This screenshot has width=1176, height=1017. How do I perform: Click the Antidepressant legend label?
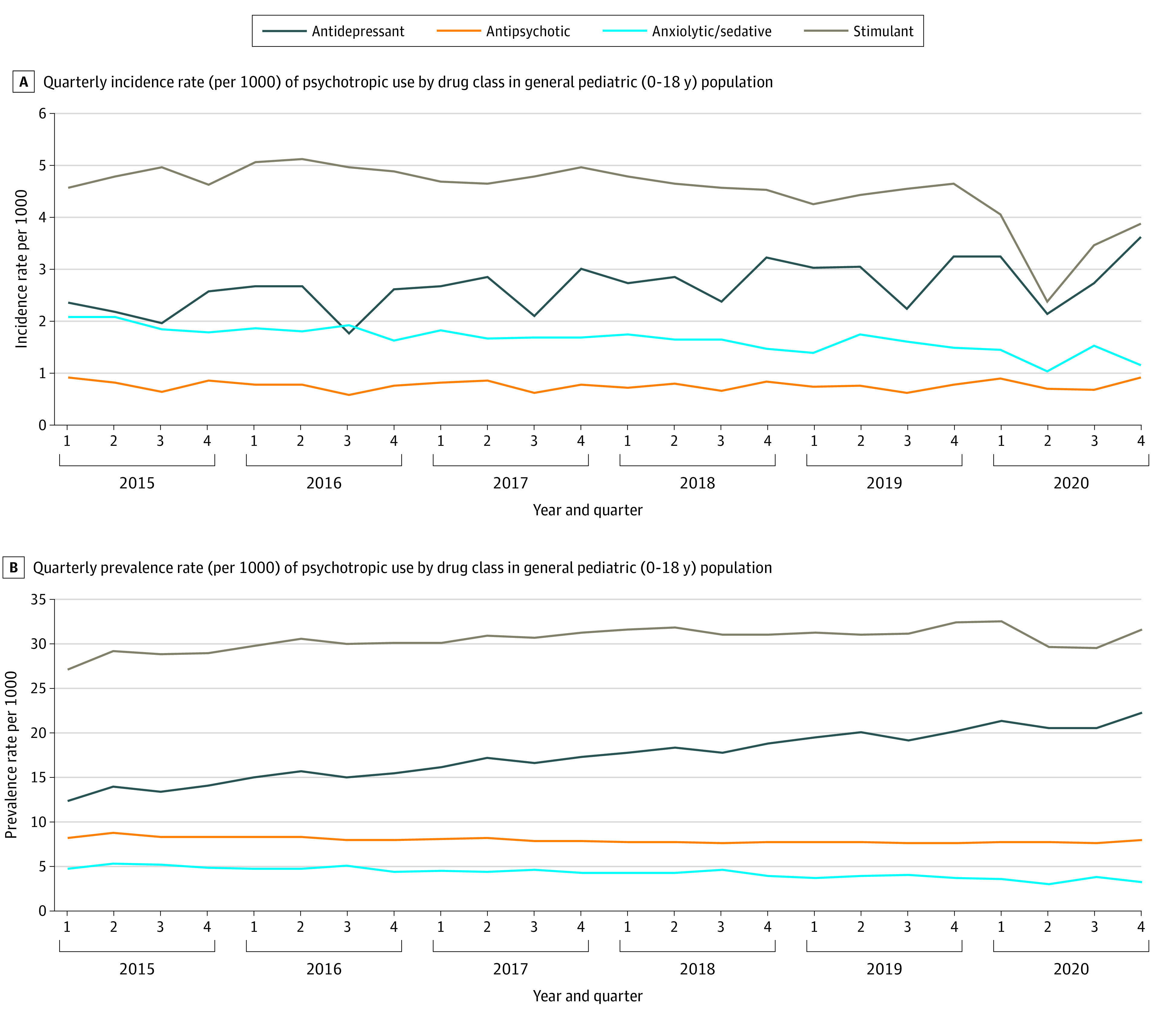click(x=358, y=31)
